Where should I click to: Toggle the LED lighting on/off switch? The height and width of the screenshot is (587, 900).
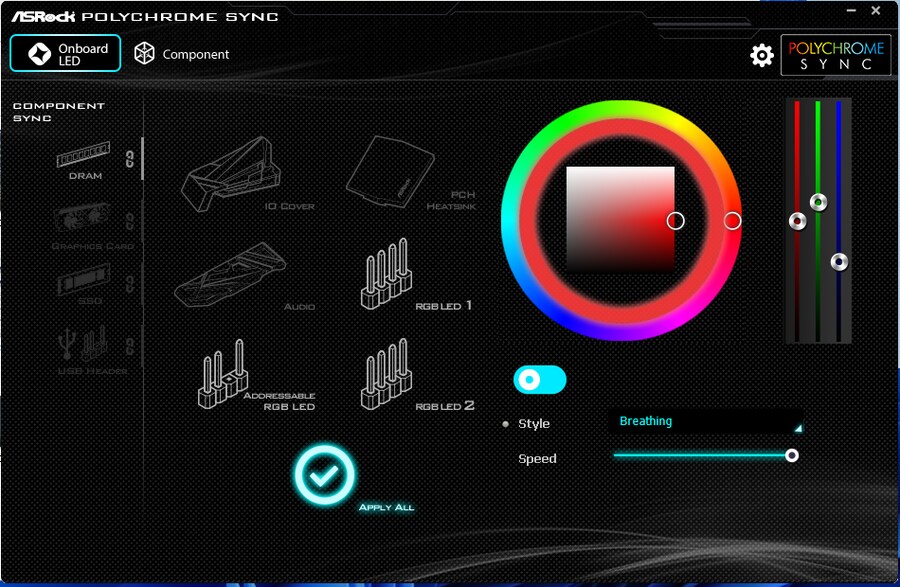539,380
